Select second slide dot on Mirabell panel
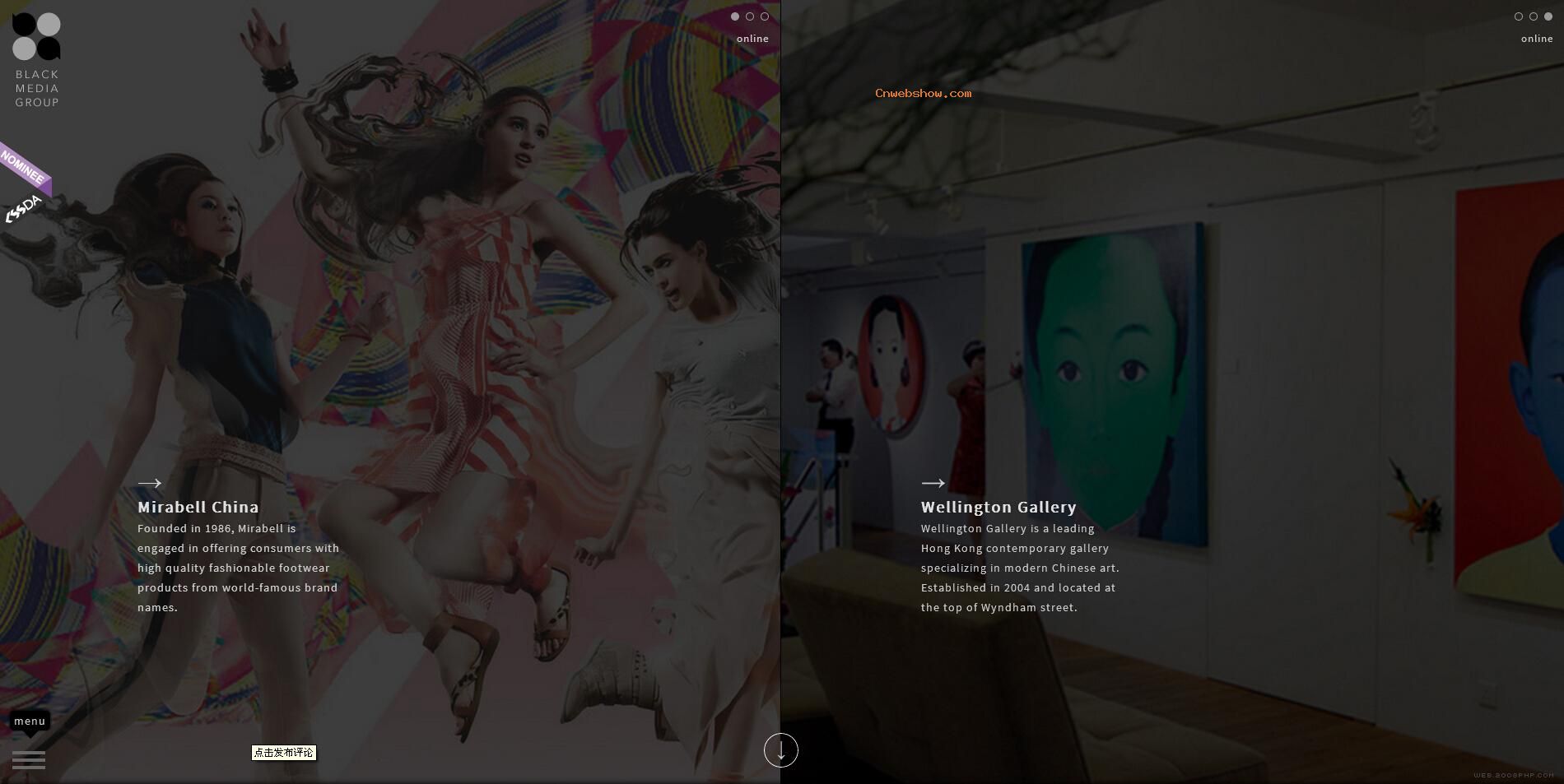 pos(750,16)
